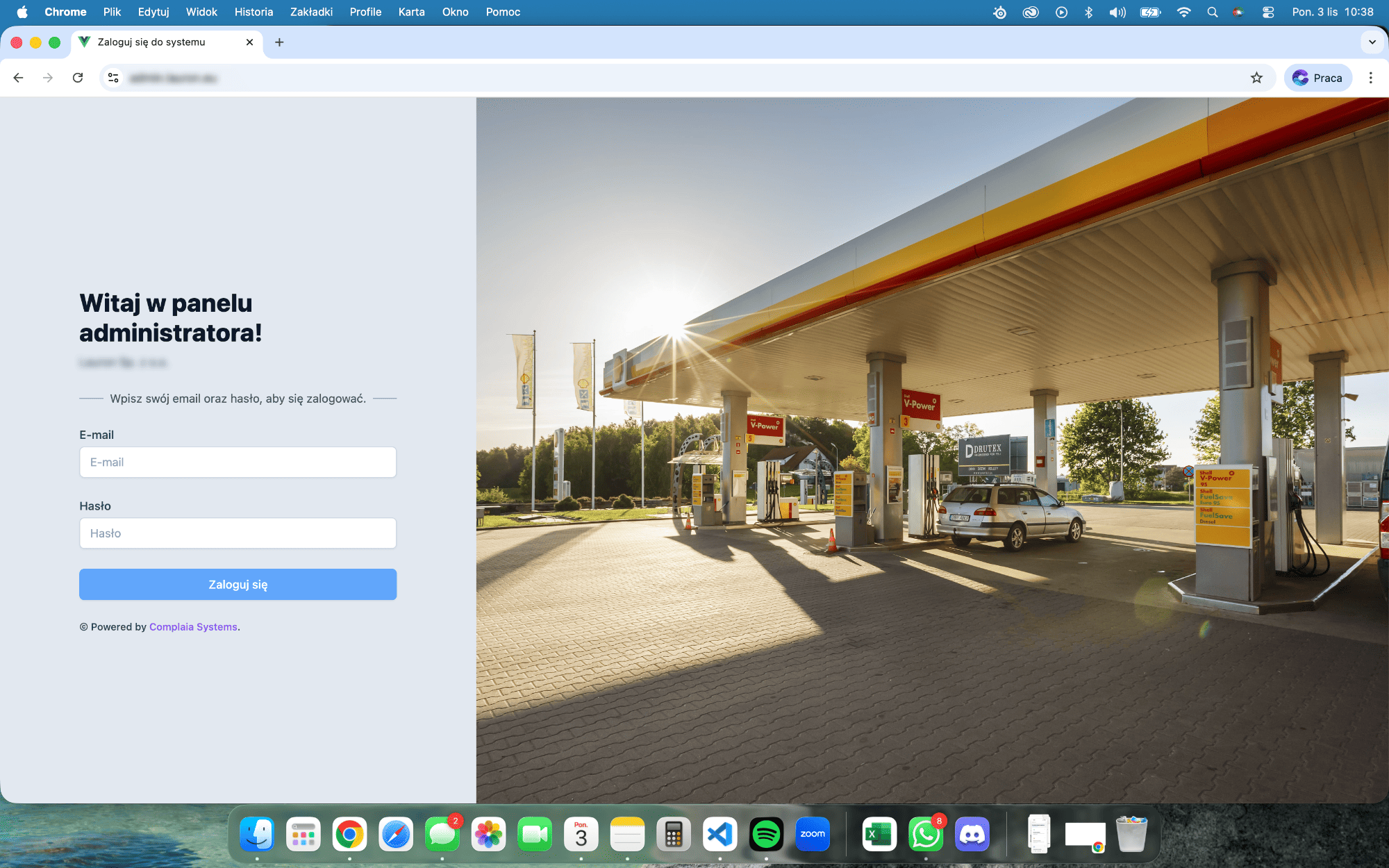Reload the current page
Screen dimensions: 1389x868
coord(78,78)
